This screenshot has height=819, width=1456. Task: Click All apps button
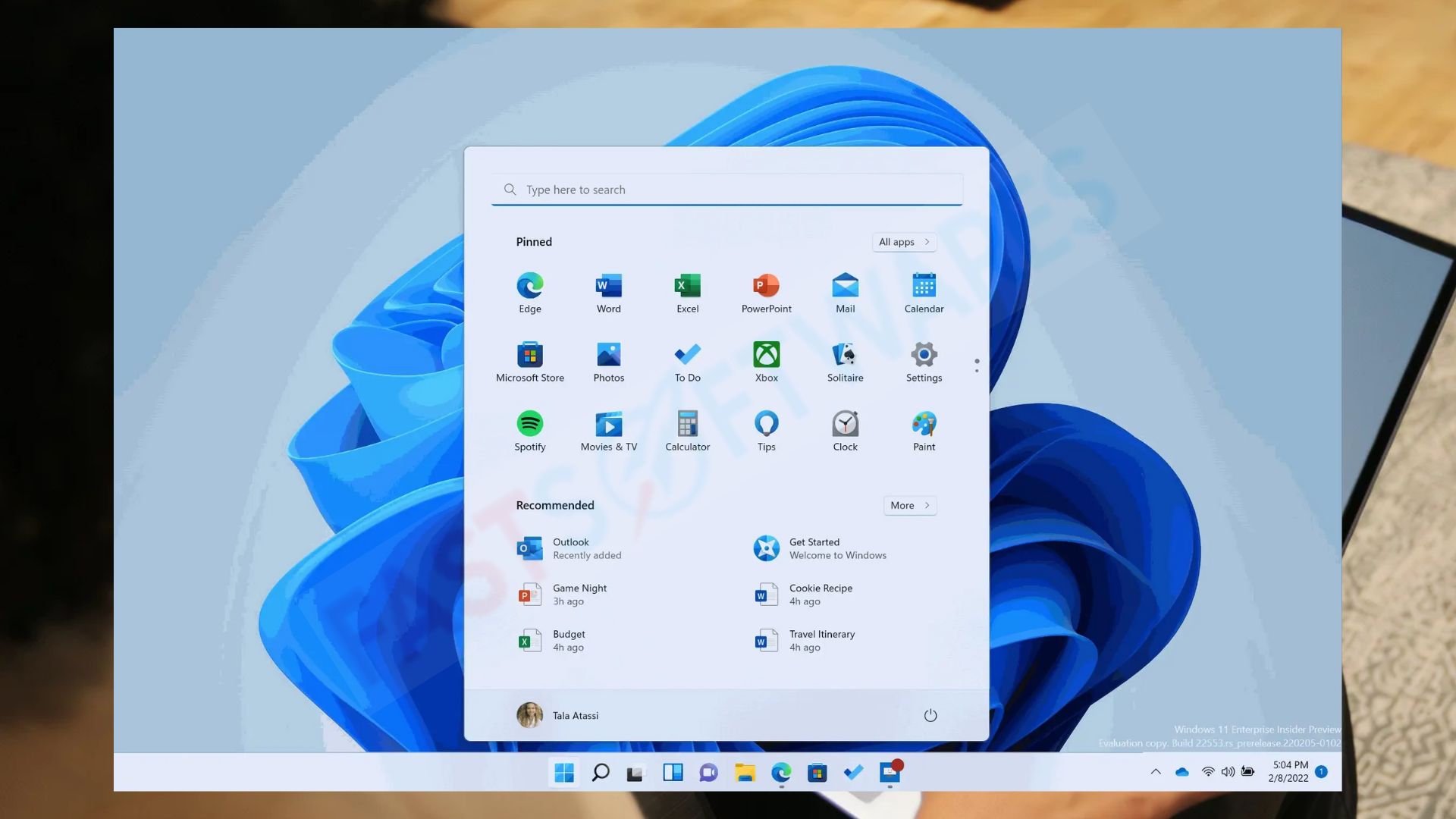tap(904, 242)
